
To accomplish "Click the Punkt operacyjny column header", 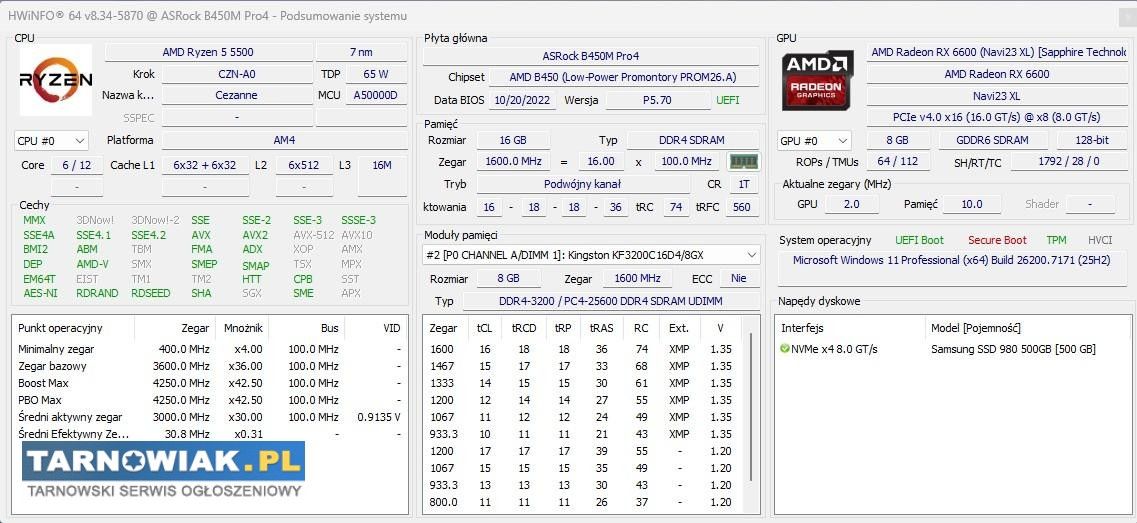I will tap(60, 327).
